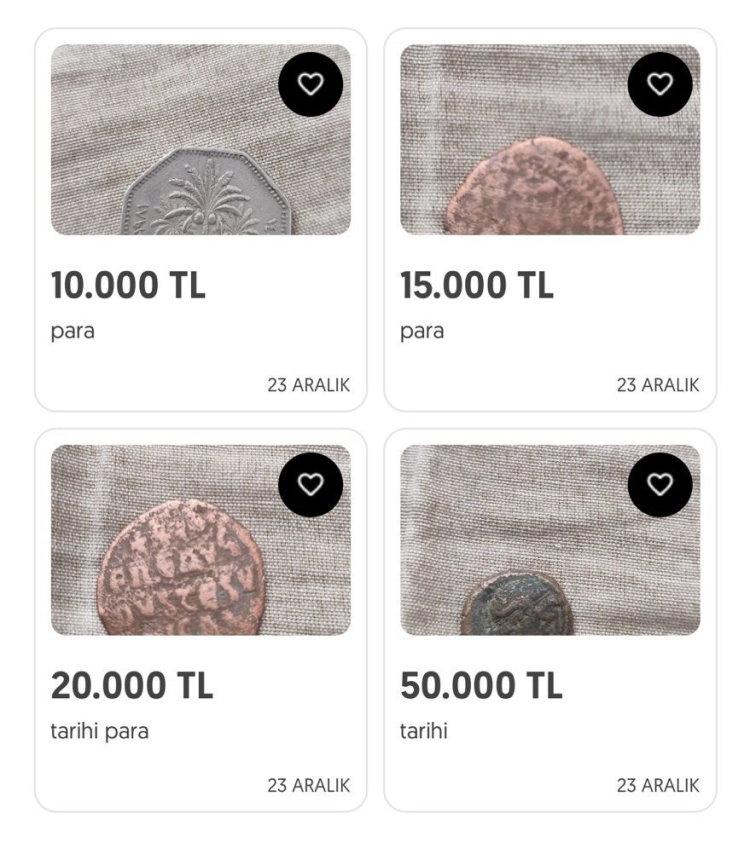
Task: Open the 'tarihi' listing title
Action: (x=424, y=731)
